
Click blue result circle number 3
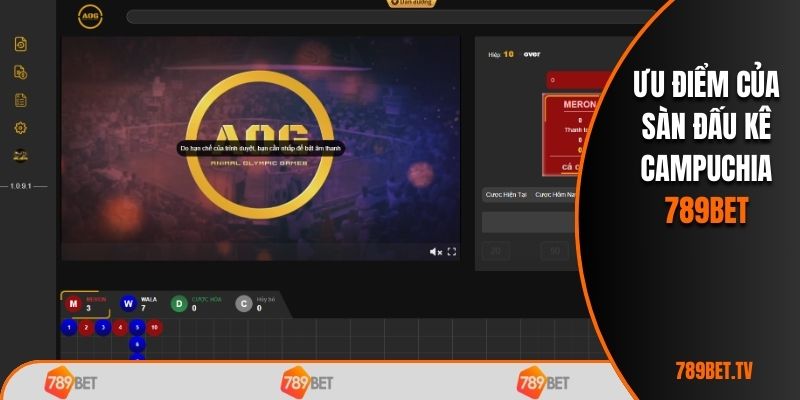coord(103,328)
